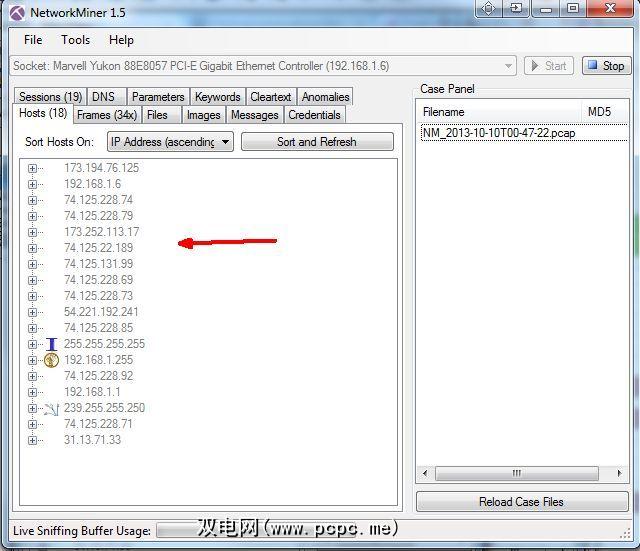Select host 74.125.228.92 in the tree

pos(98,376)
